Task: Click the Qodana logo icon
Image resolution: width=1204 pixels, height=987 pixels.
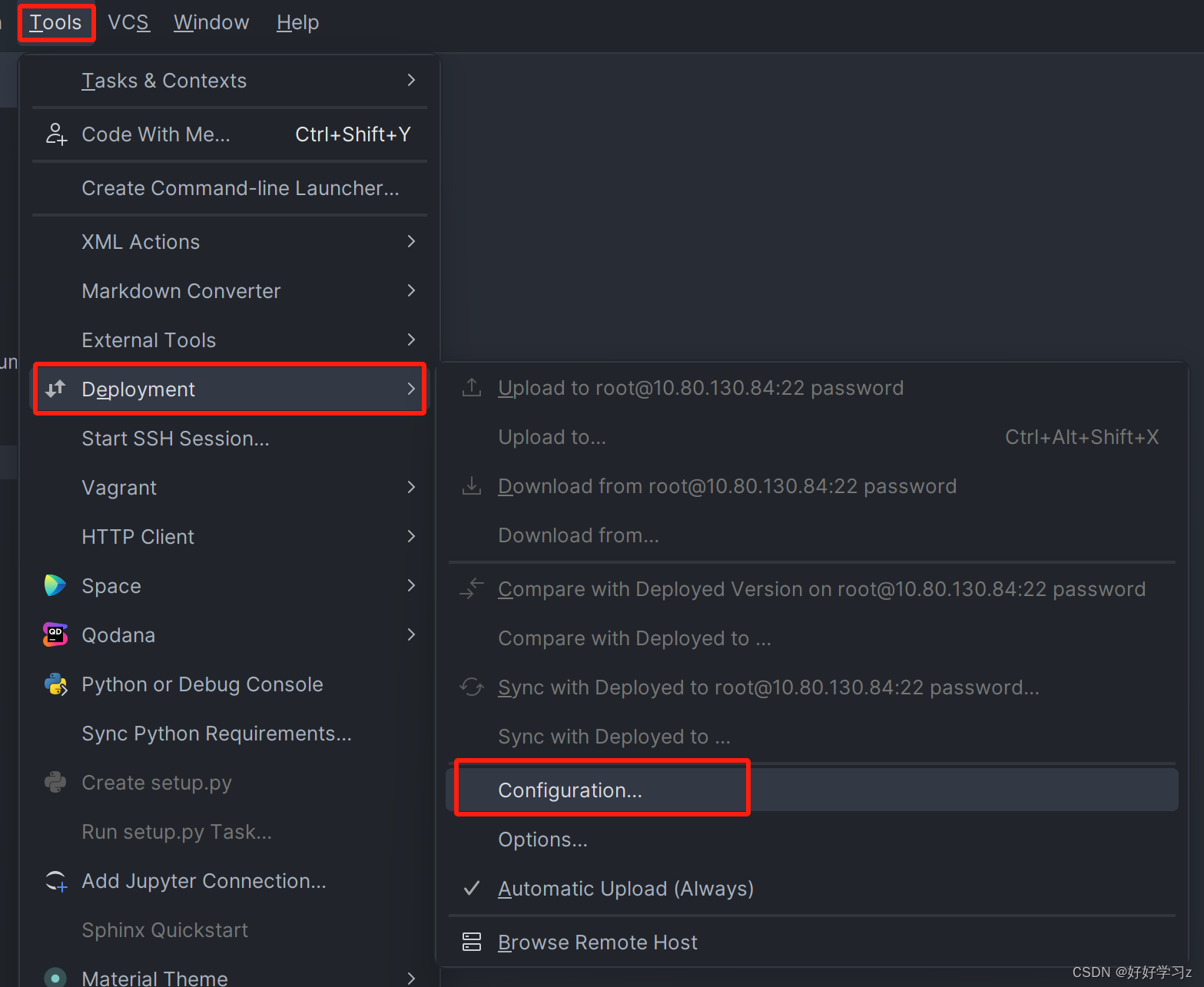Action: pyautogui.click(x=55, y=634)
